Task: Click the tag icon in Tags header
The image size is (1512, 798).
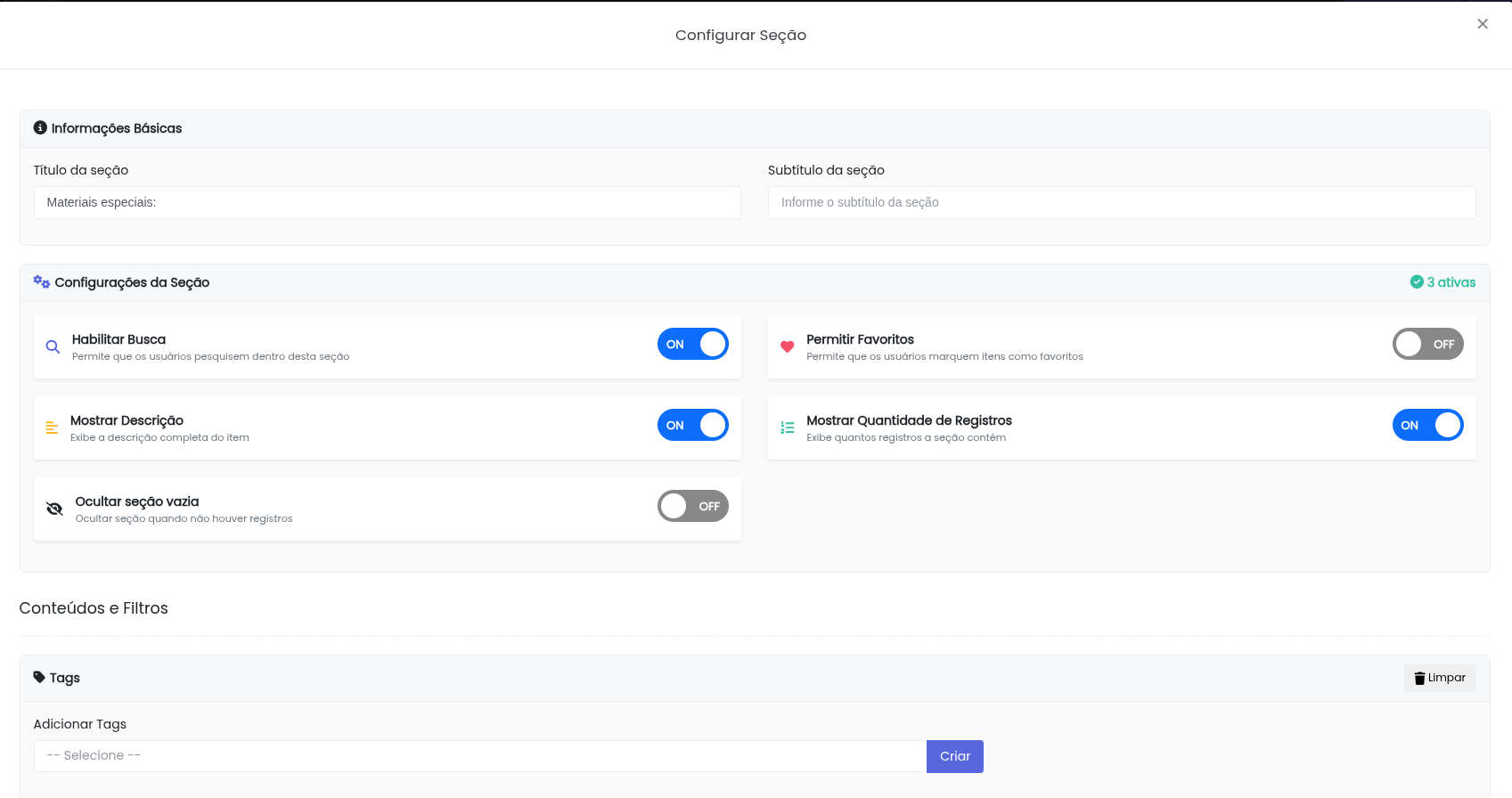Action: pyautogui.click(x=39, y=678)
